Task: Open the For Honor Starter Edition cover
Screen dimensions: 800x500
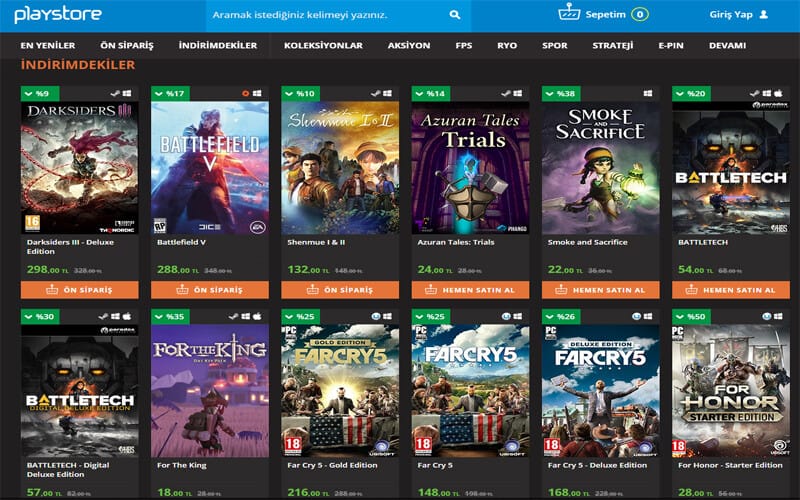Action: (x=731, y=391)
